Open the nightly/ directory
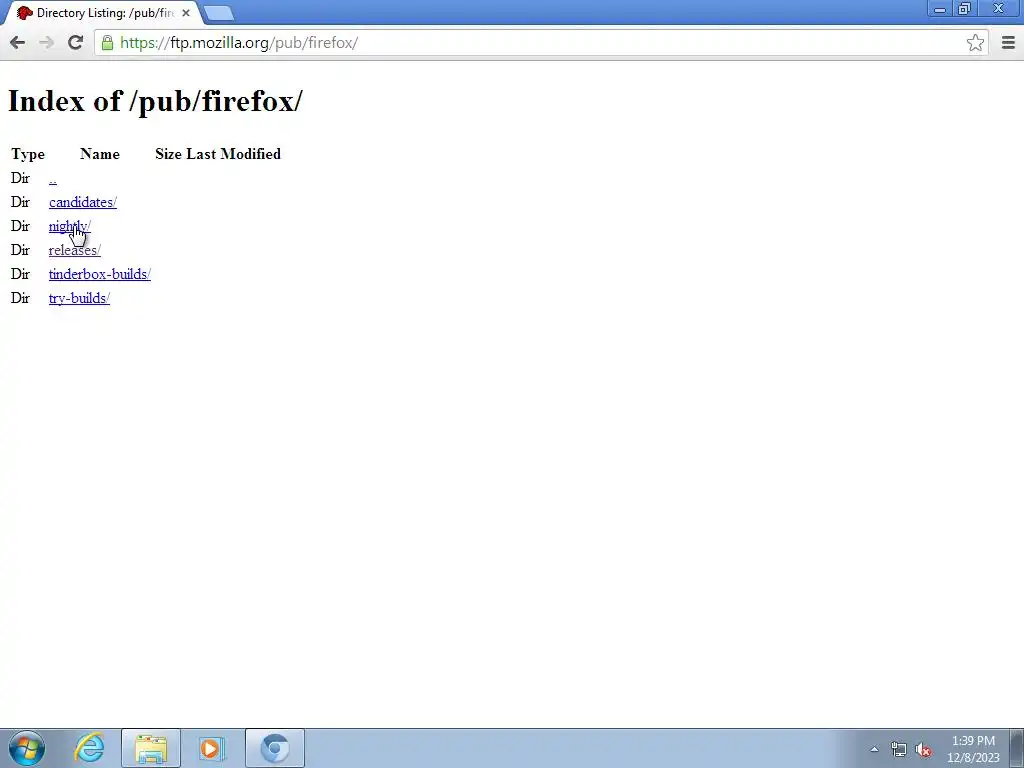This screenshot has width=1024, height=768. click(x=70, y=226)
